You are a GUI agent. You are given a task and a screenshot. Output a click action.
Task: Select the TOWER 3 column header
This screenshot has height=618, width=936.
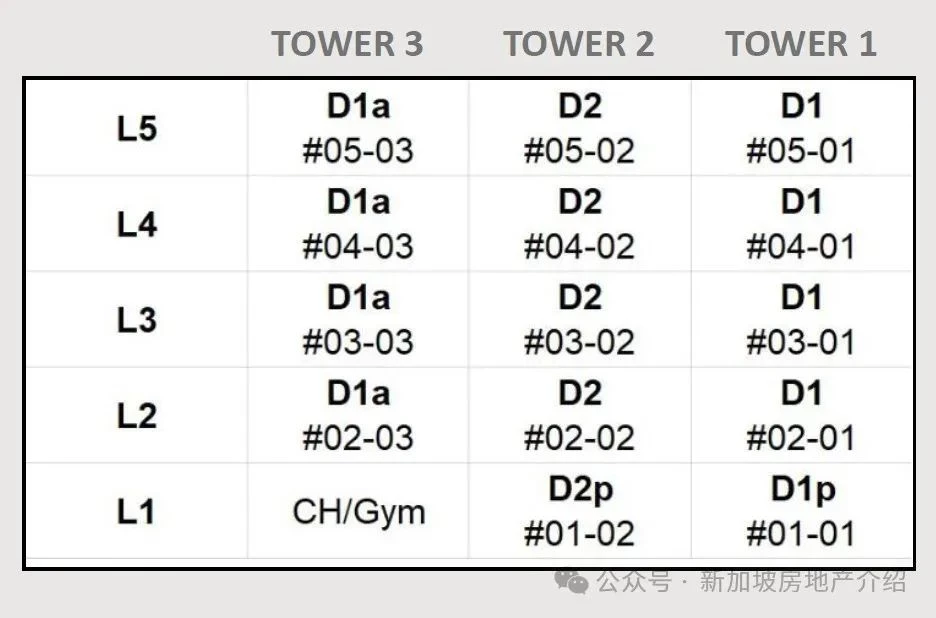(x=347, y=44)
